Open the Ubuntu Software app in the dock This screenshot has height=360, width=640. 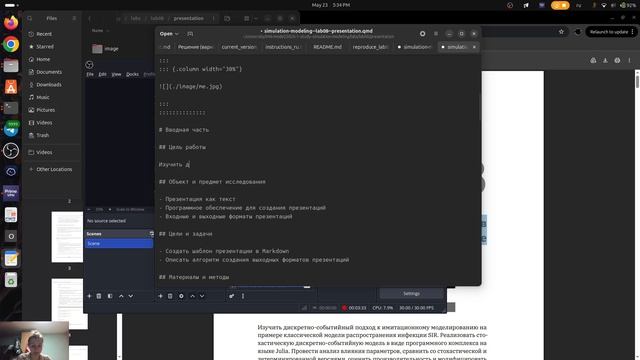tap(11, 87)
